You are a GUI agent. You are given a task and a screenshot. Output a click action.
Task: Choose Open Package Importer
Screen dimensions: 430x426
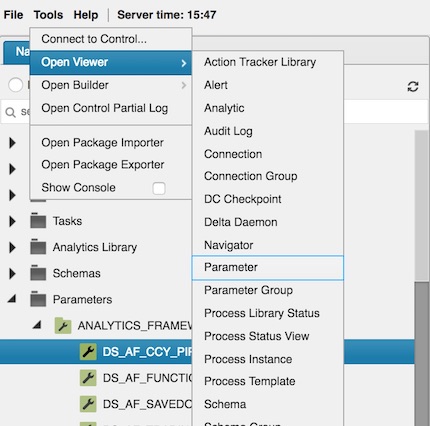coord(111,143)
